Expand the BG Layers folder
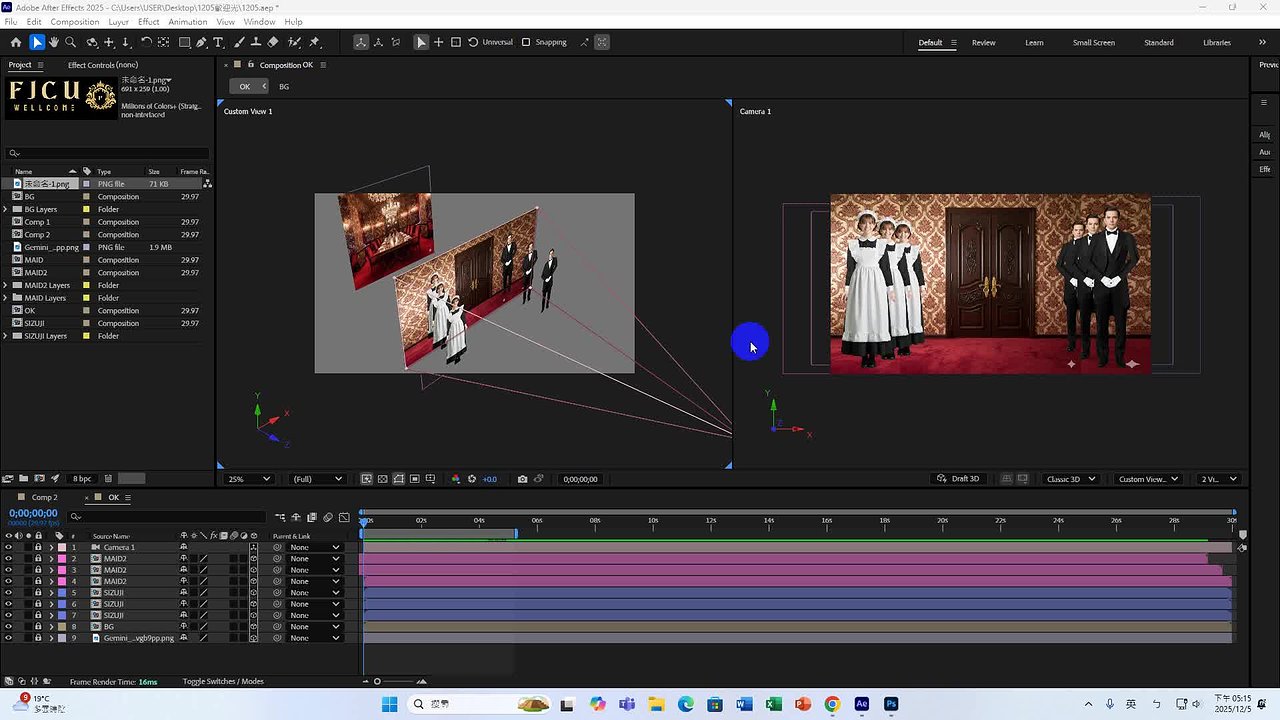The width and height of the screenshot is (1280, 720). pyautogui.click(x=6, y=209)
